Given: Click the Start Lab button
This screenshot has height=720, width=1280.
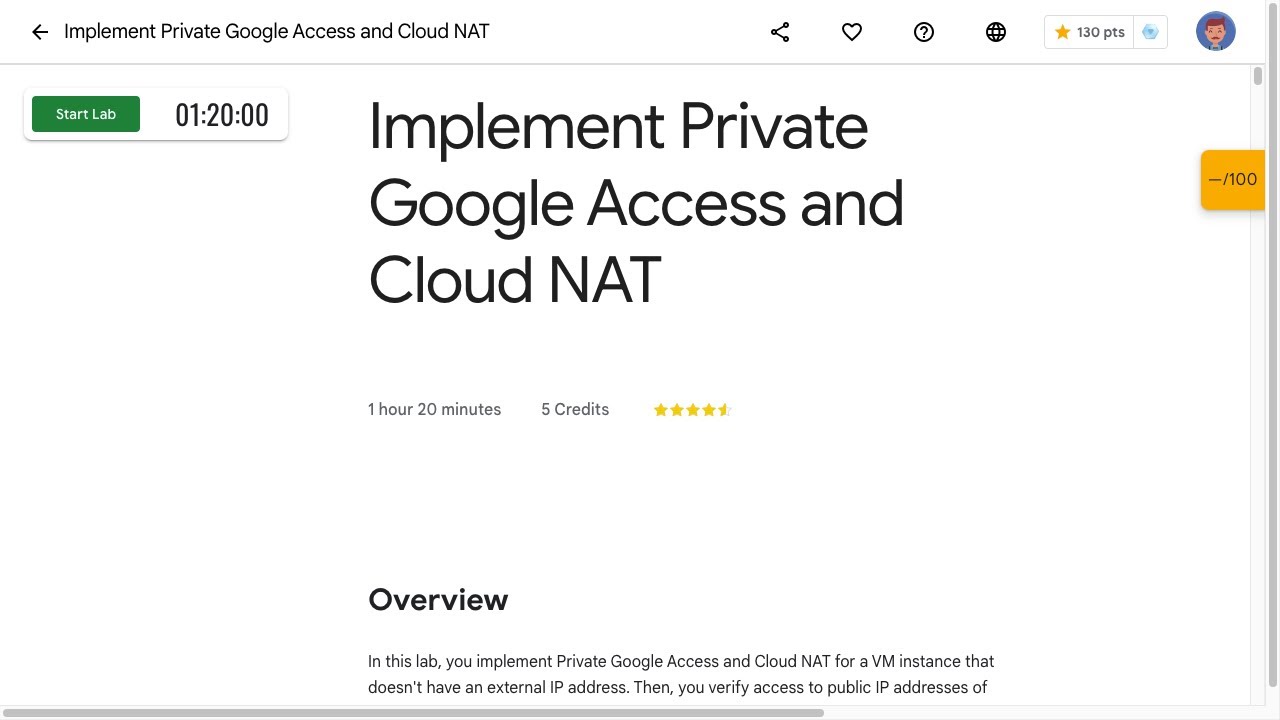Looking at the screenshot, I should 86,114.
